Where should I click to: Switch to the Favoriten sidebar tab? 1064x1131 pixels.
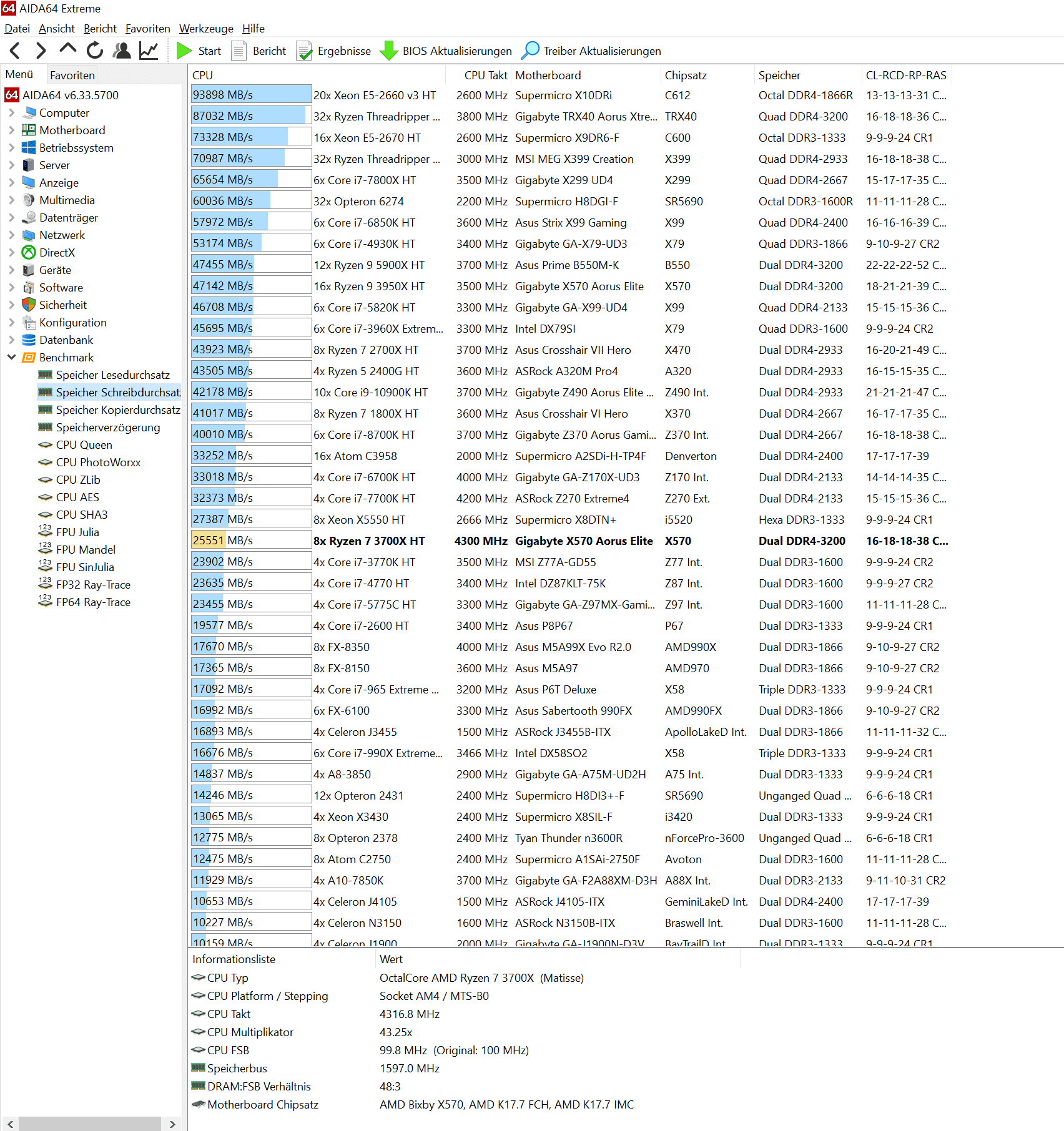point(72,75)
